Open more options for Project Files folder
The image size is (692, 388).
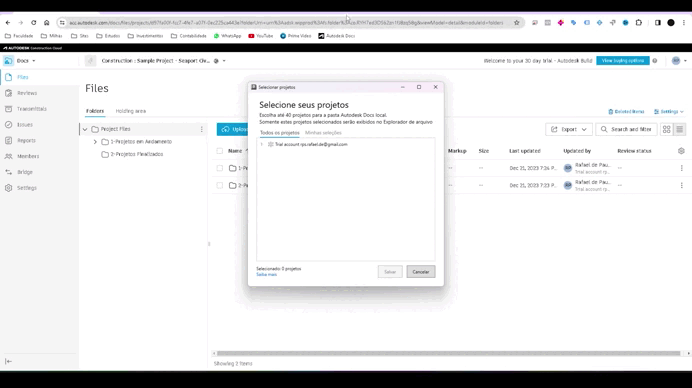(x=202, y=129)
